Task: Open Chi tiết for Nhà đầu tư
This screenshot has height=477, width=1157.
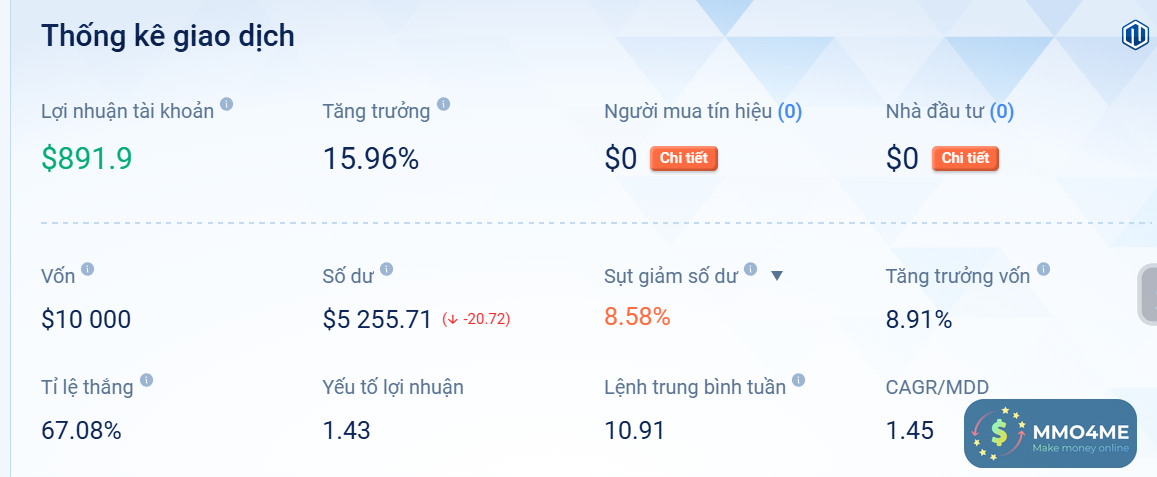Action: (965, 158)
